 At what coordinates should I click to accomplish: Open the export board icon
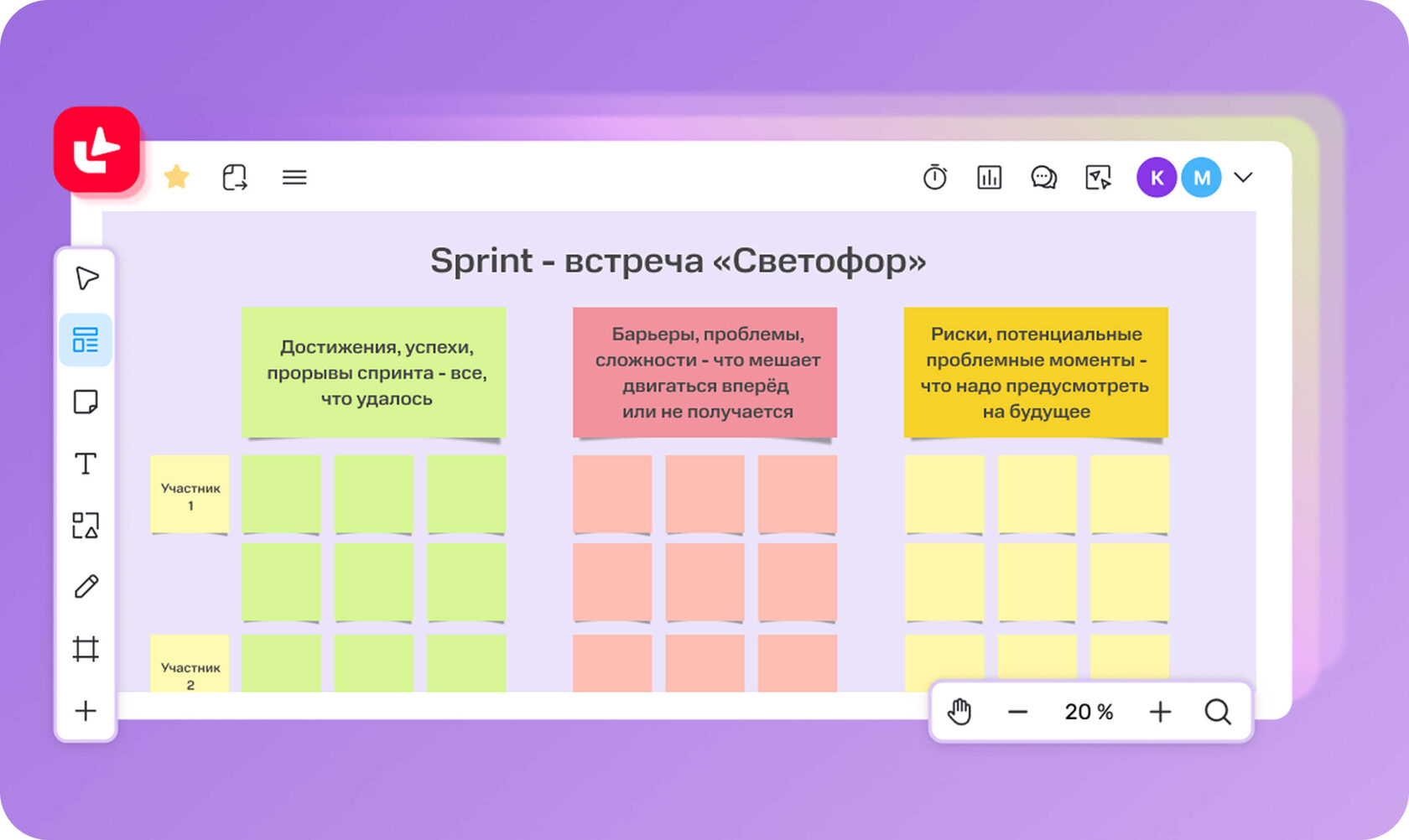(235, 177)
